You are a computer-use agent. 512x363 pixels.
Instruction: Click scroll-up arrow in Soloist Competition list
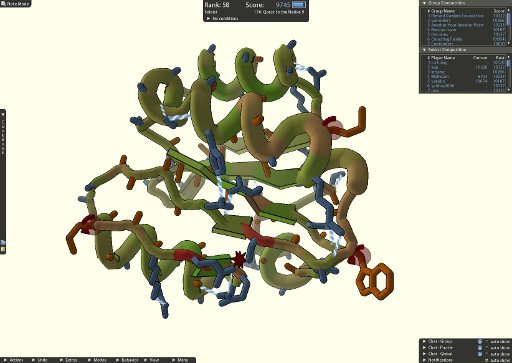click(x=508, y=57)
